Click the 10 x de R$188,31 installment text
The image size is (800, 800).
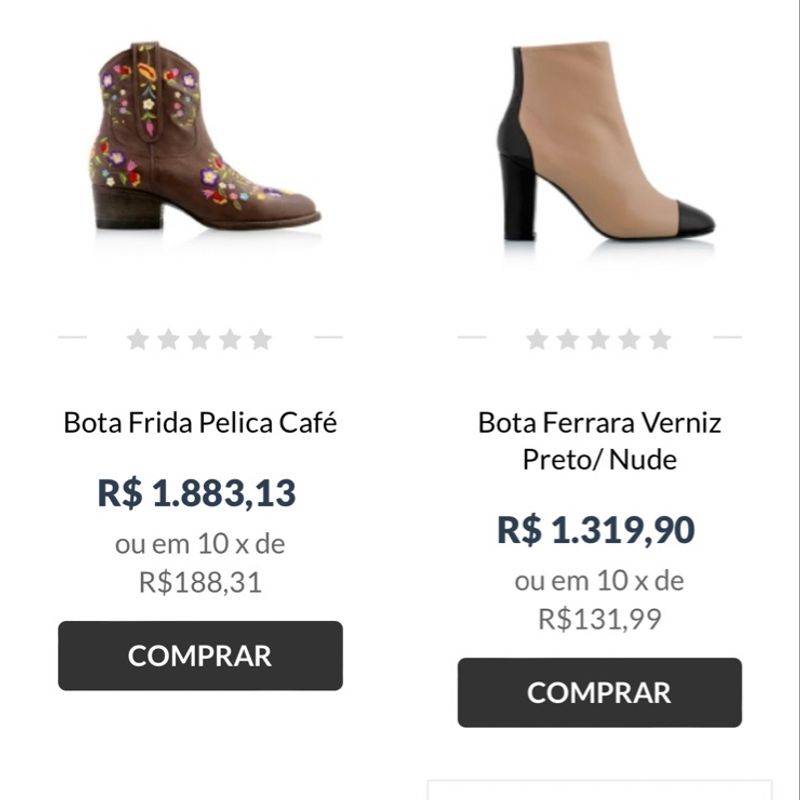pos(200,563)
